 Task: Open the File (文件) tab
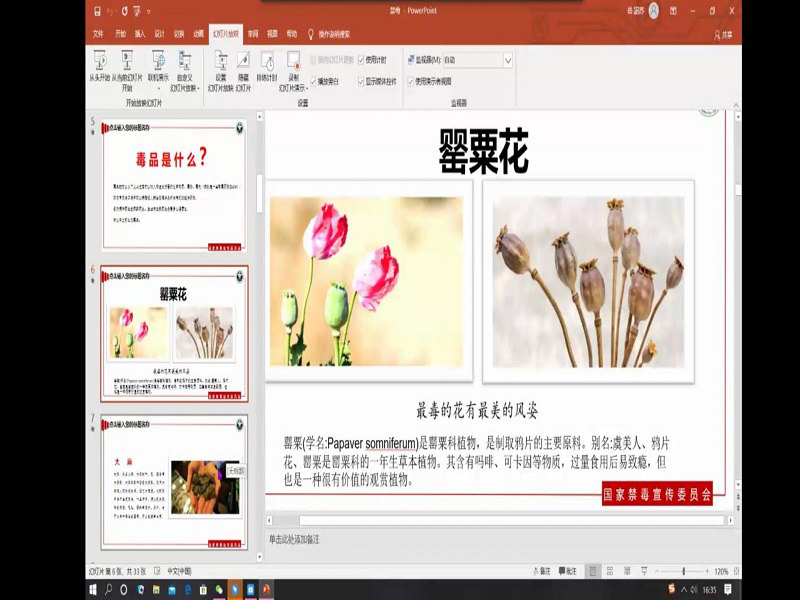click(98, 33)
